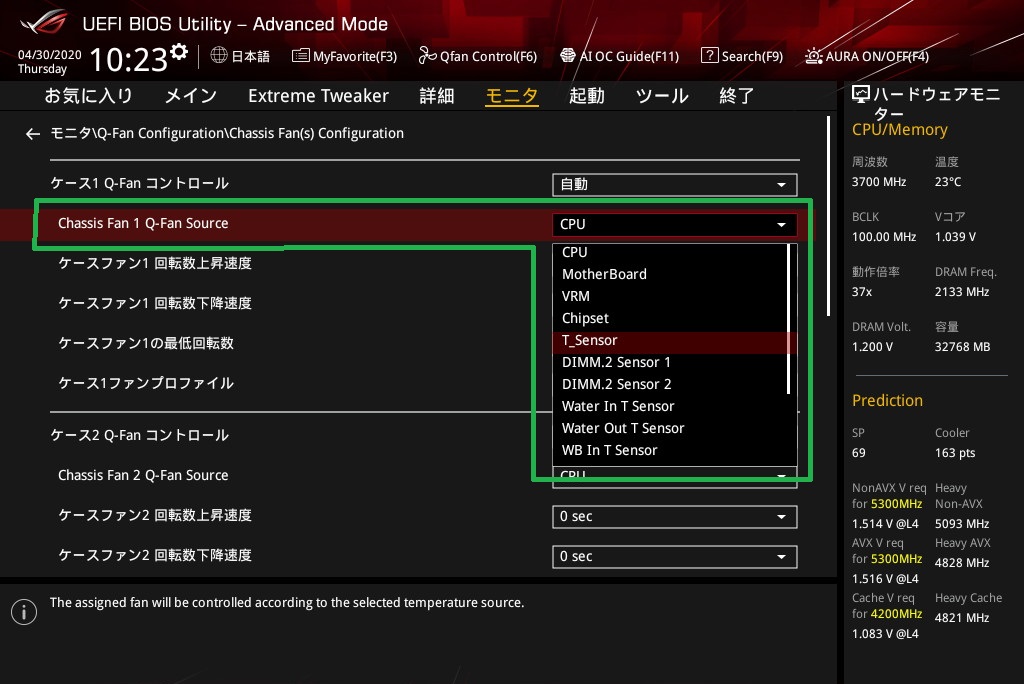1024x684 pixels.
Task: Click the info icon beside help text
Action: tap(24, 611)
